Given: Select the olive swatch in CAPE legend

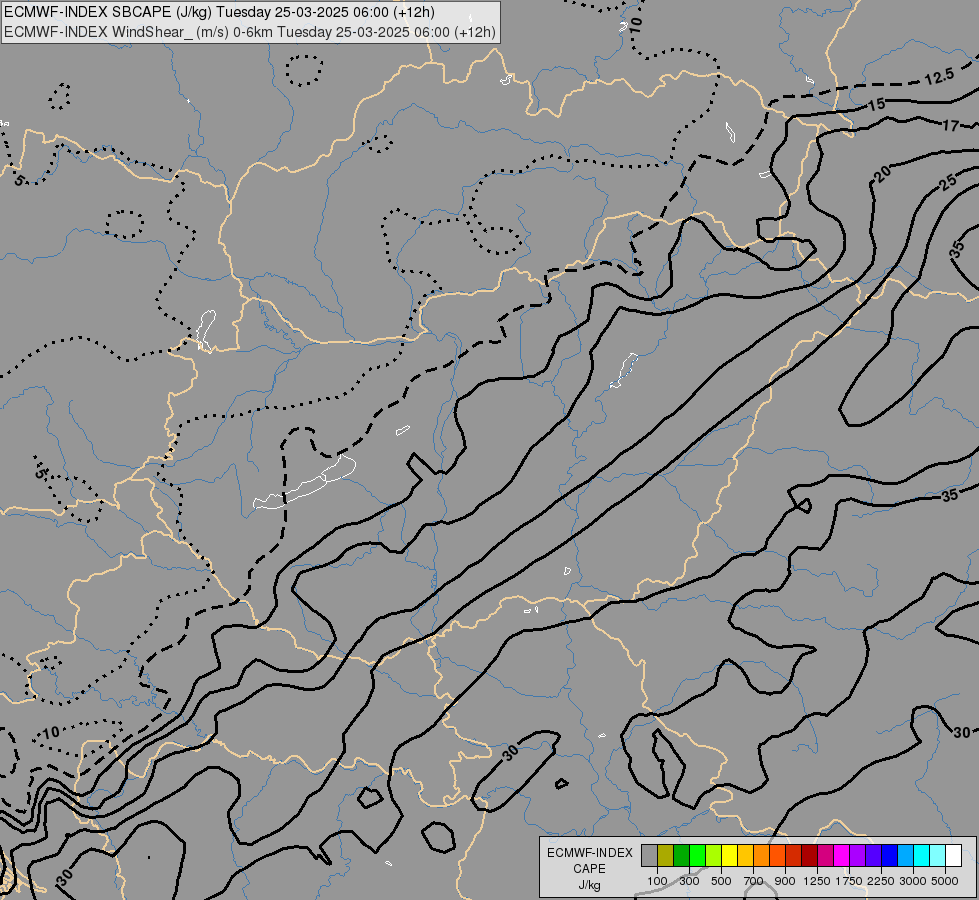Looking at the screenshot, I should pyautogui.click(x=666, y=855).
